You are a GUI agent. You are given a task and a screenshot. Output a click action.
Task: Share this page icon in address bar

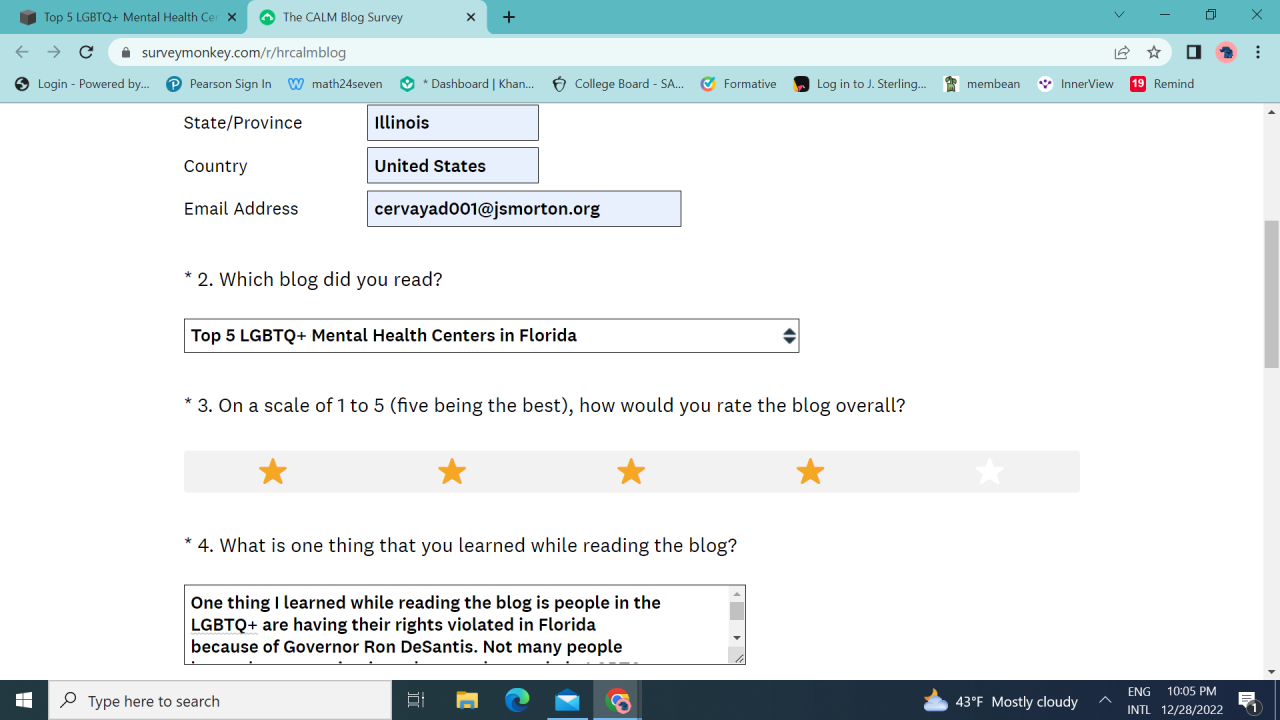point(1122,52)
